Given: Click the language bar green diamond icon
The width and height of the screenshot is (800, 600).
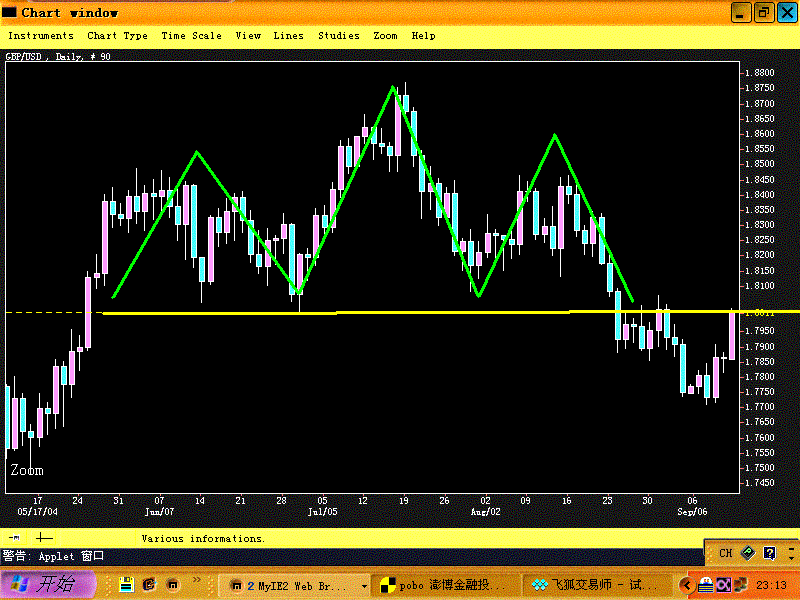Looking at the screenshot, I should (x=747, y=553).
